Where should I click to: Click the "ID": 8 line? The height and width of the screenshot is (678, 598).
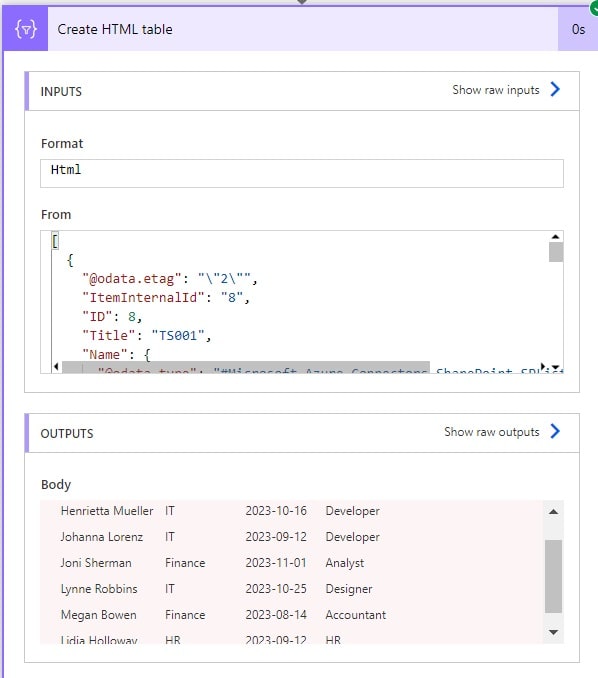[112, 317]
